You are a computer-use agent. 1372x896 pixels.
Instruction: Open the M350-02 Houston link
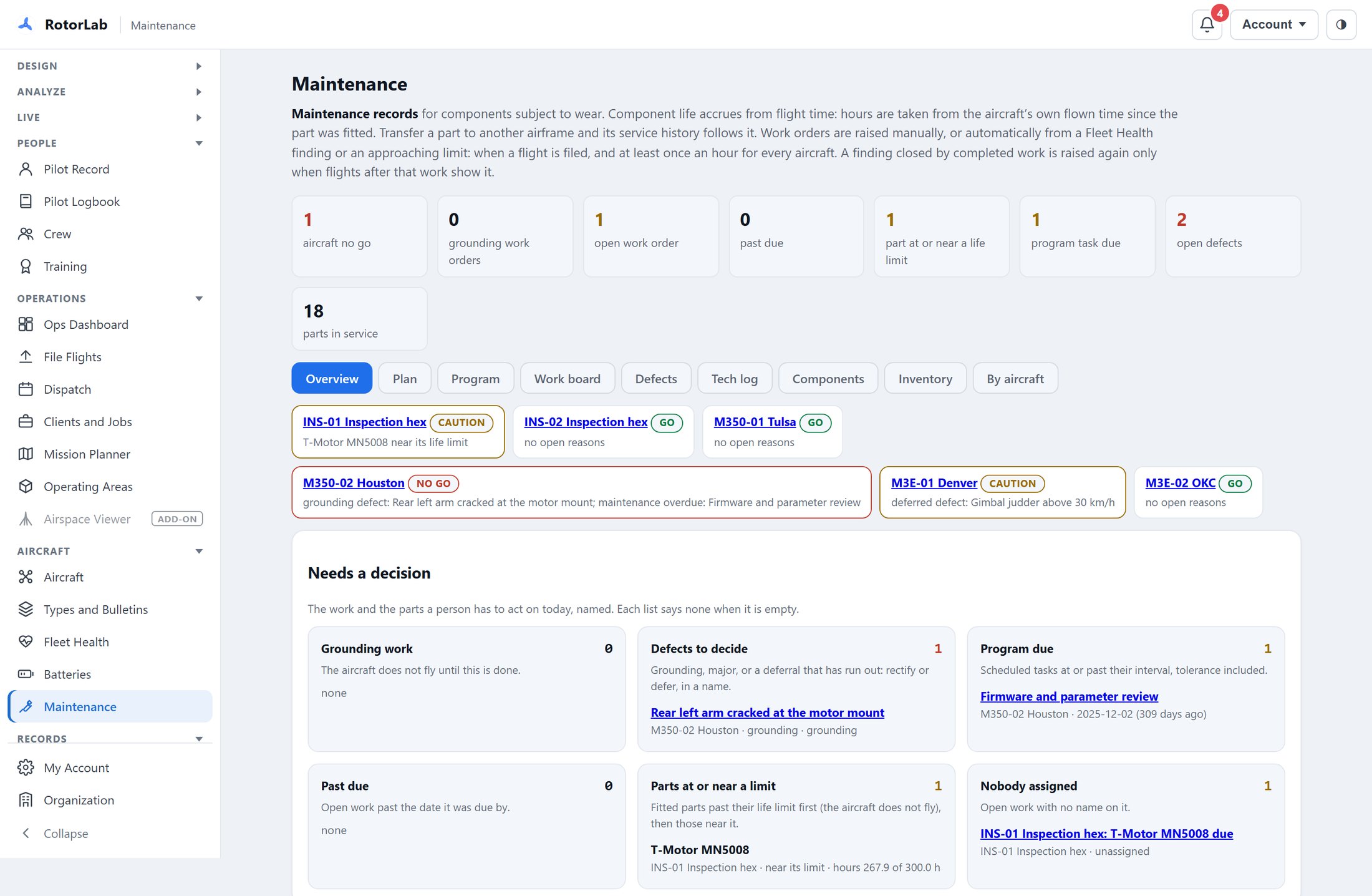point(354,483)
